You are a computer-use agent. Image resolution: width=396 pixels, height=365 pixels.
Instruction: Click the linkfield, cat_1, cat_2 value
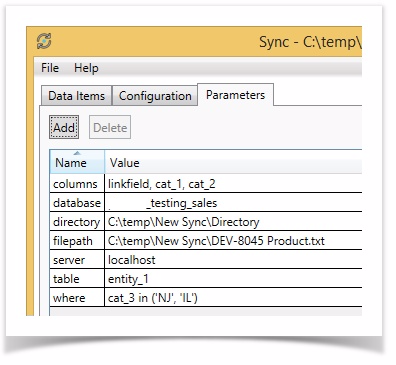[x=162, y=184]
